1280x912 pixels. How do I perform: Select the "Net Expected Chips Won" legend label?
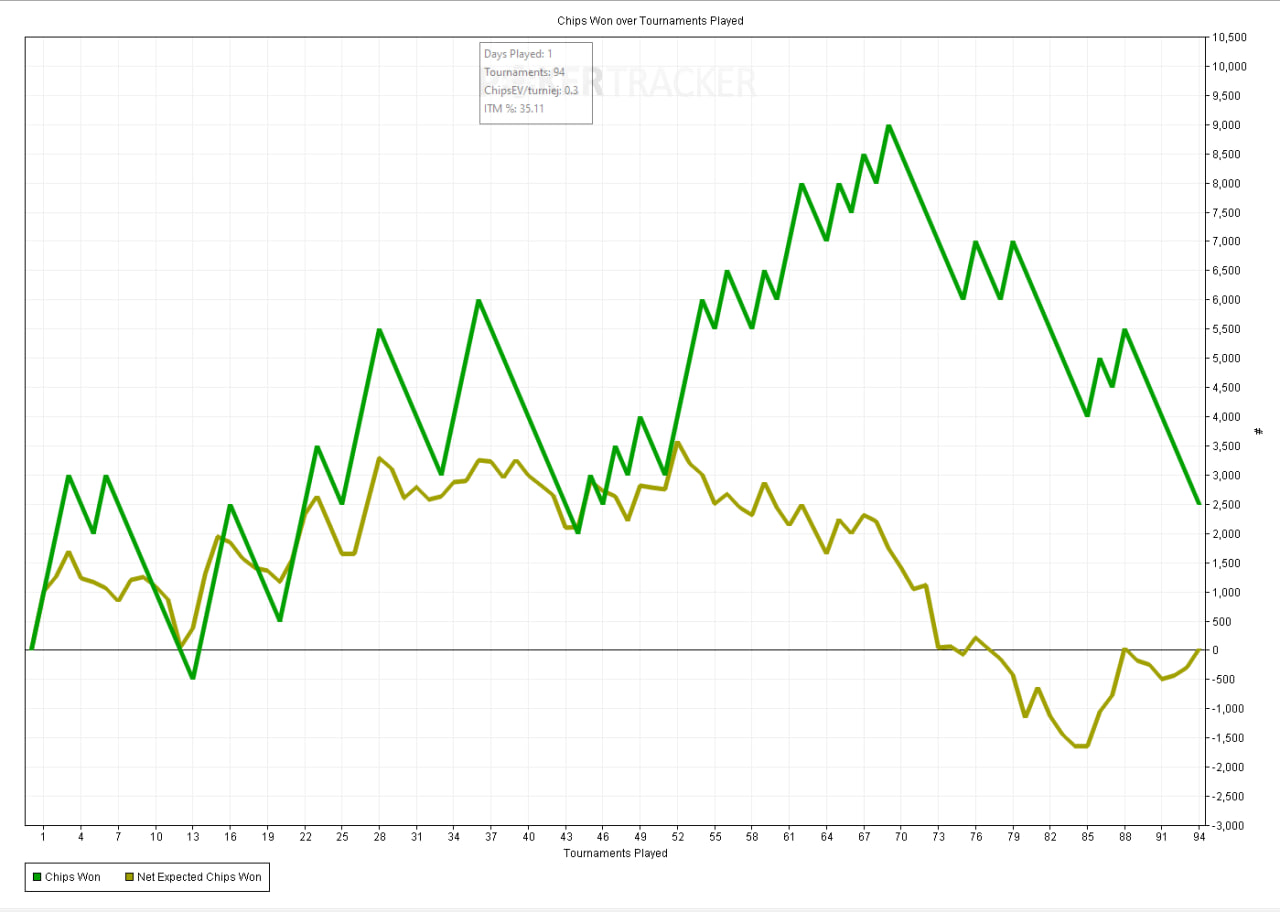coord(199,878)
